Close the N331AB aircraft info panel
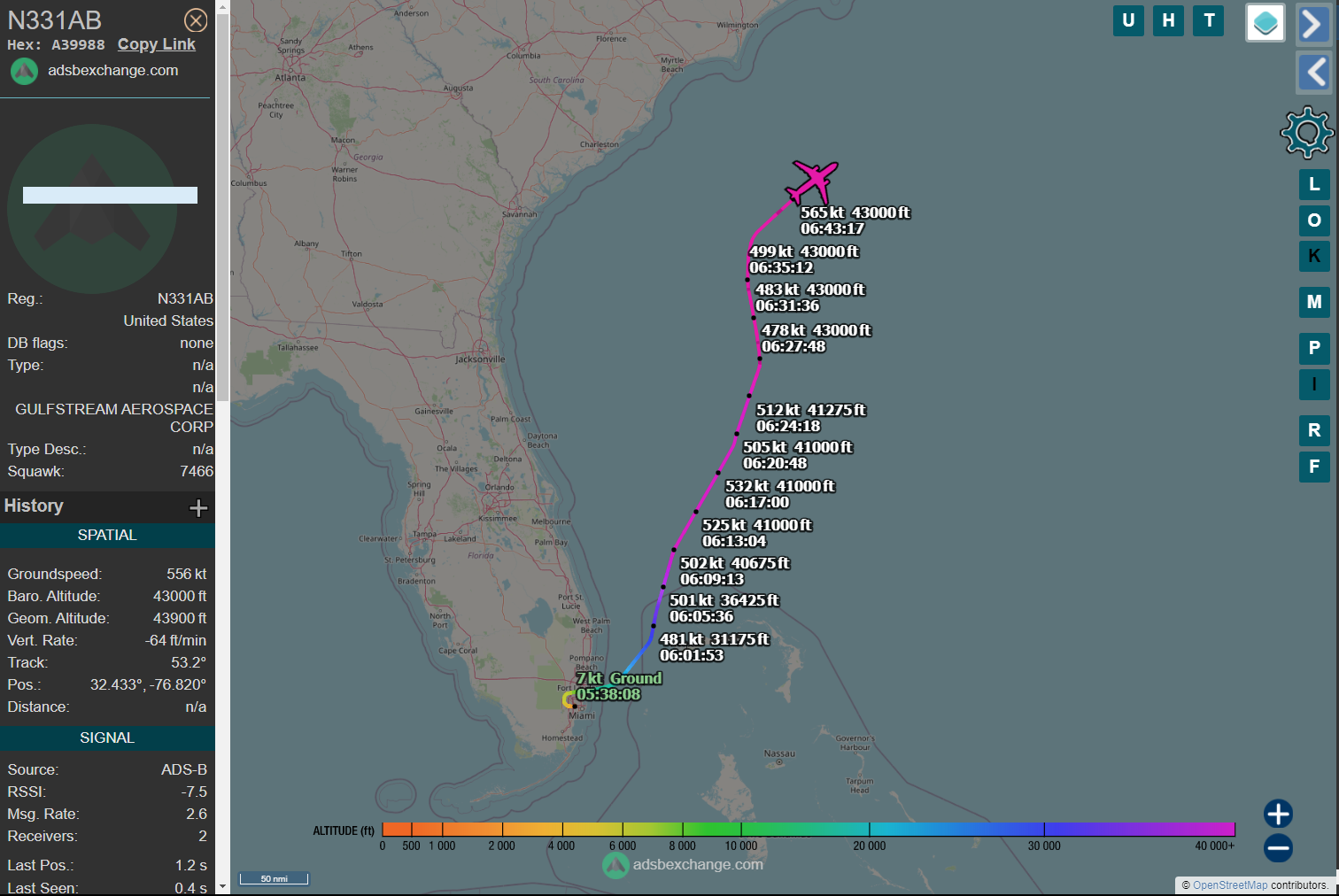Screen dimensions: 1339x896 click(x=196, y=20)
